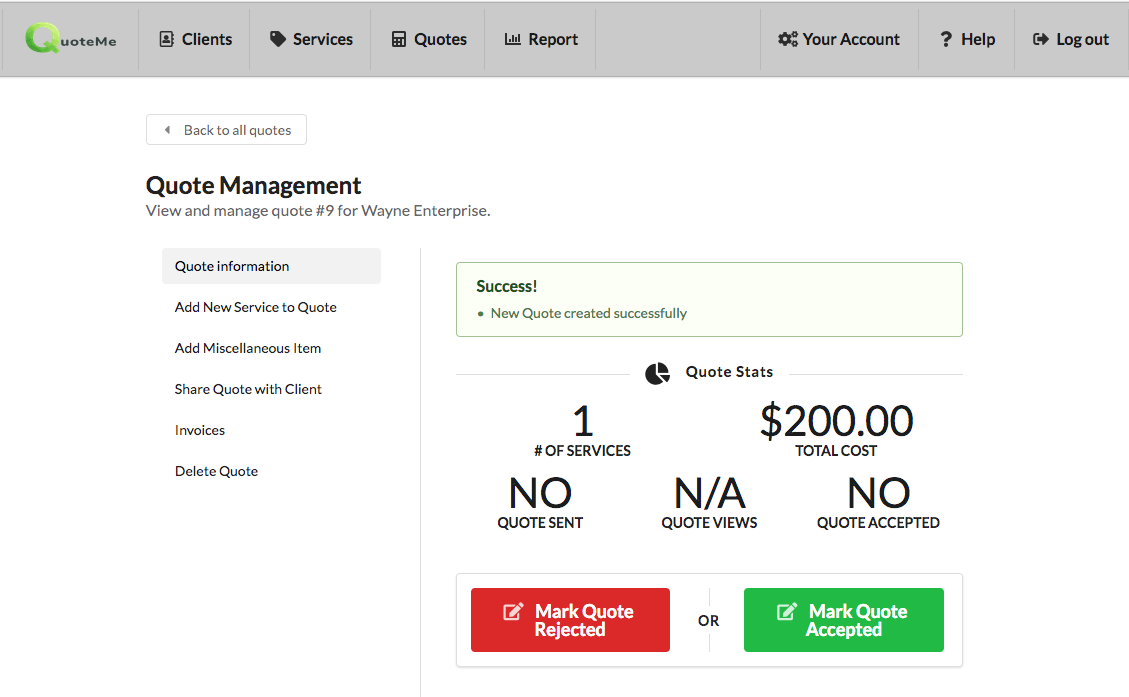Screen dimensions: 1129x697
Task: Open the Services menu
Action: tap(310, 39)
